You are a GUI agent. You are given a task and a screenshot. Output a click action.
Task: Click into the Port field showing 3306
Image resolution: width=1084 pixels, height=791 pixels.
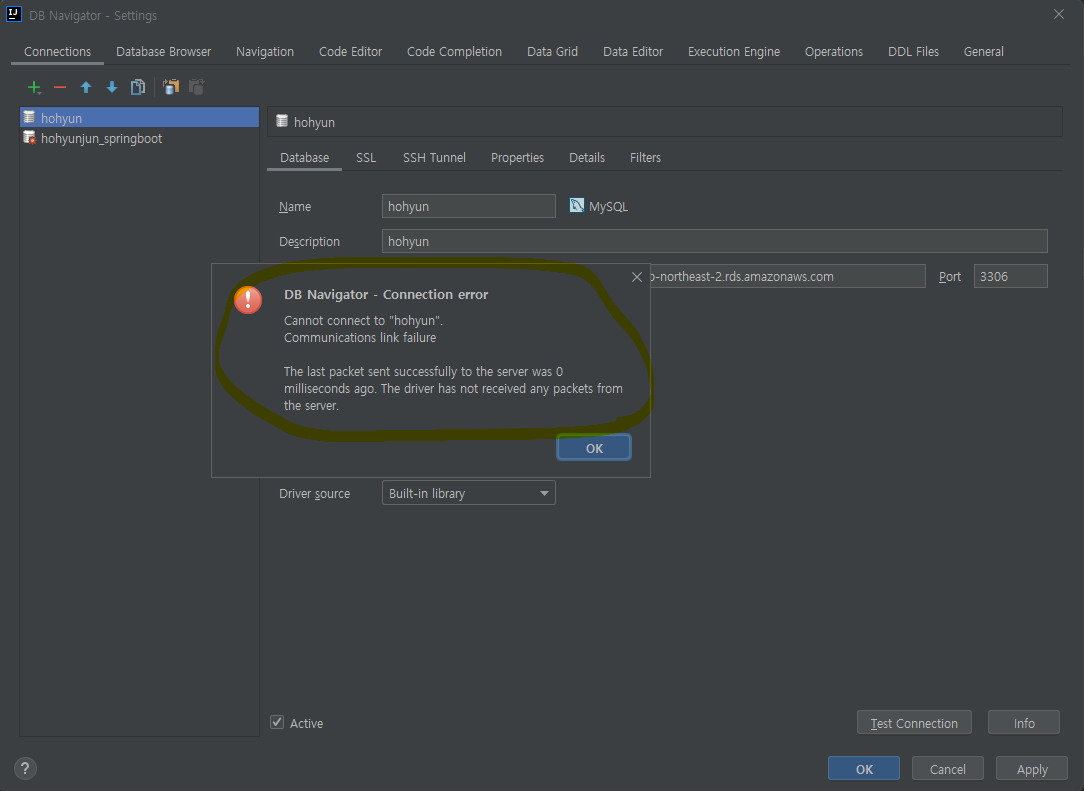click(1010, 276)
